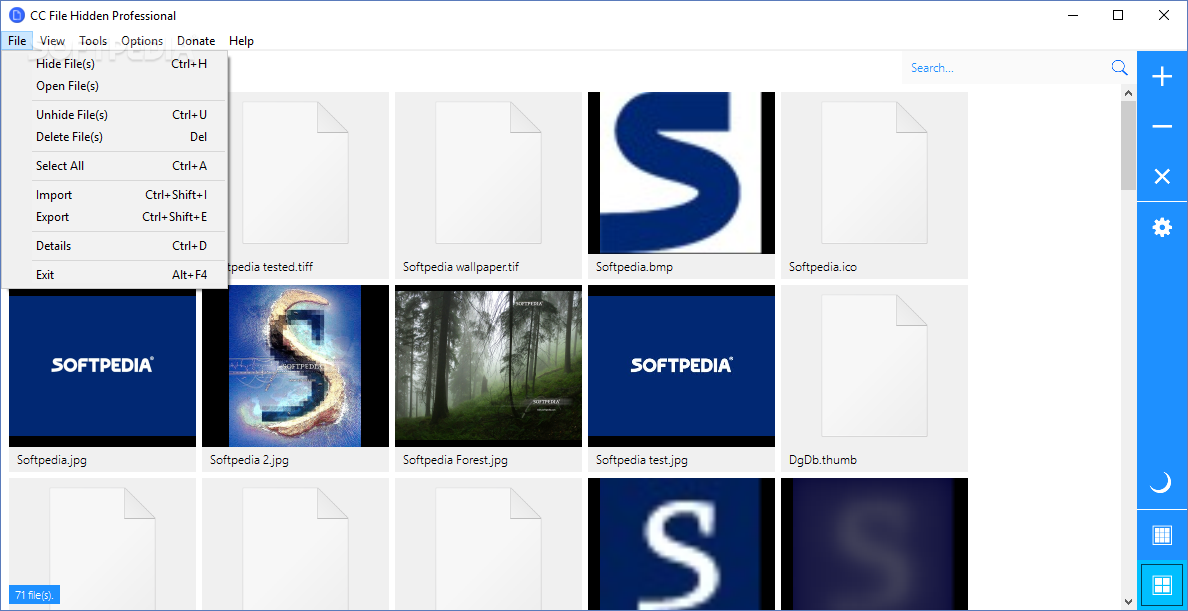
Task: Click the Softpedia Forest.jpg file name
Action: click(x=455, y=460)
